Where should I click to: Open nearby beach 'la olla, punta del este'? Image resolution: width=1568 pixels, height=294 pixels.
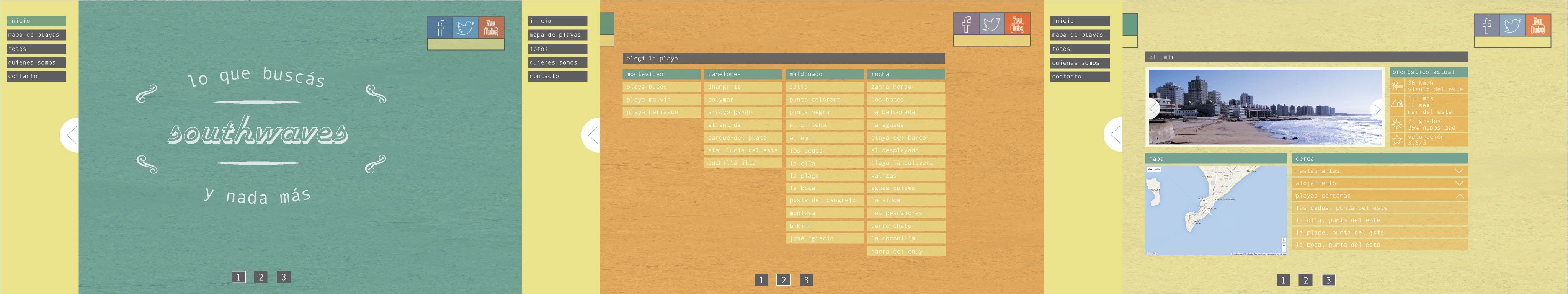[1380, 220]
